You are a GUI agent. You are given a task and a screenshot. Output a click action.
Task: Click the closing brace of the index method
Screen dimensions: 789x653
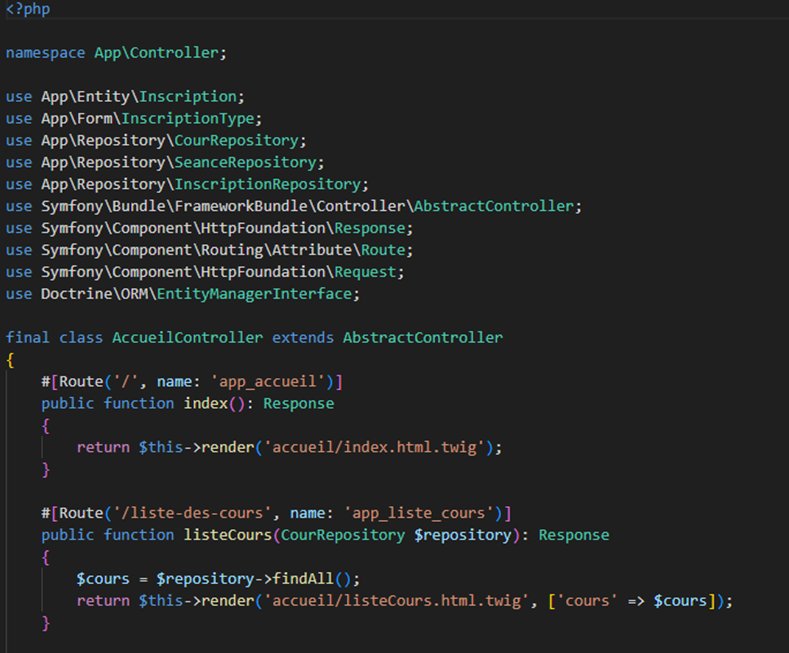[x=46, y=470]
